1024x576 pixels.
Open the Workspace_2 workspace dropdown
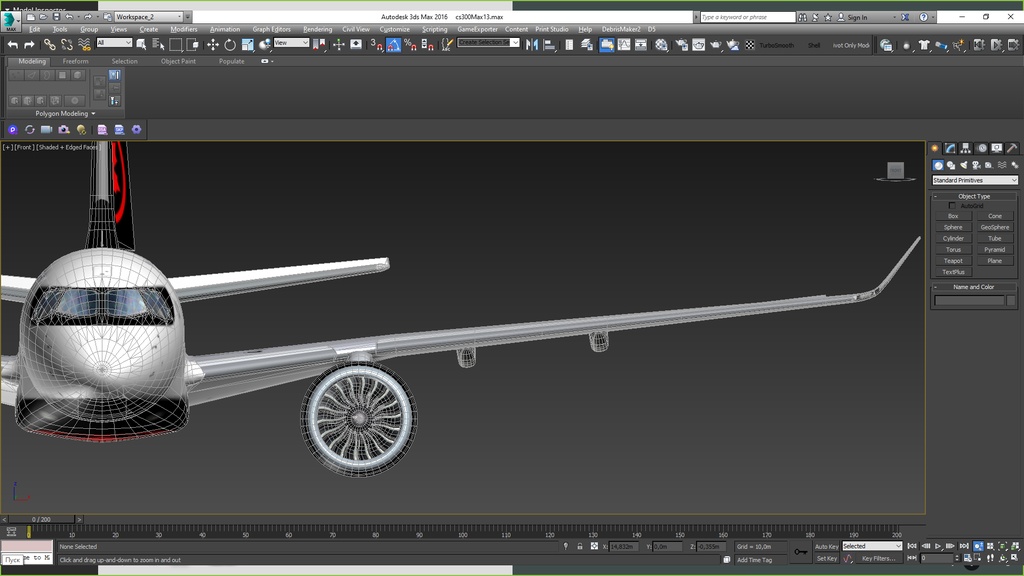(x=149, y=17)
